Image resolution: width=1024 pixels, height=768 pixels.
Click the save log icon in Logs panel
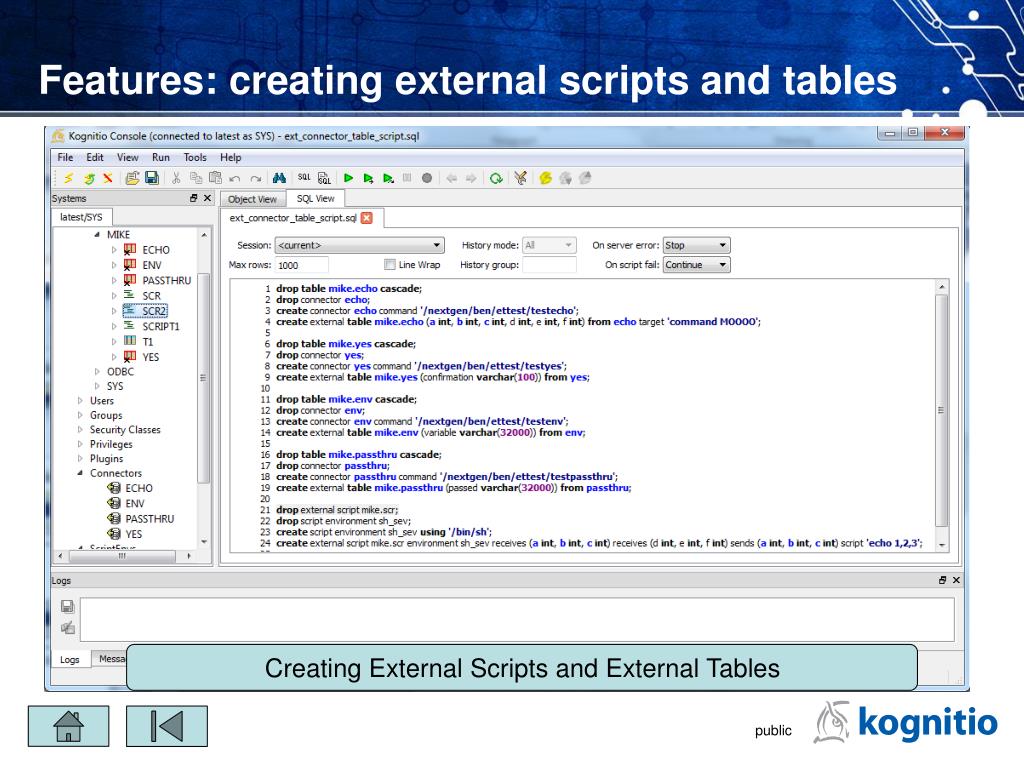67,606
